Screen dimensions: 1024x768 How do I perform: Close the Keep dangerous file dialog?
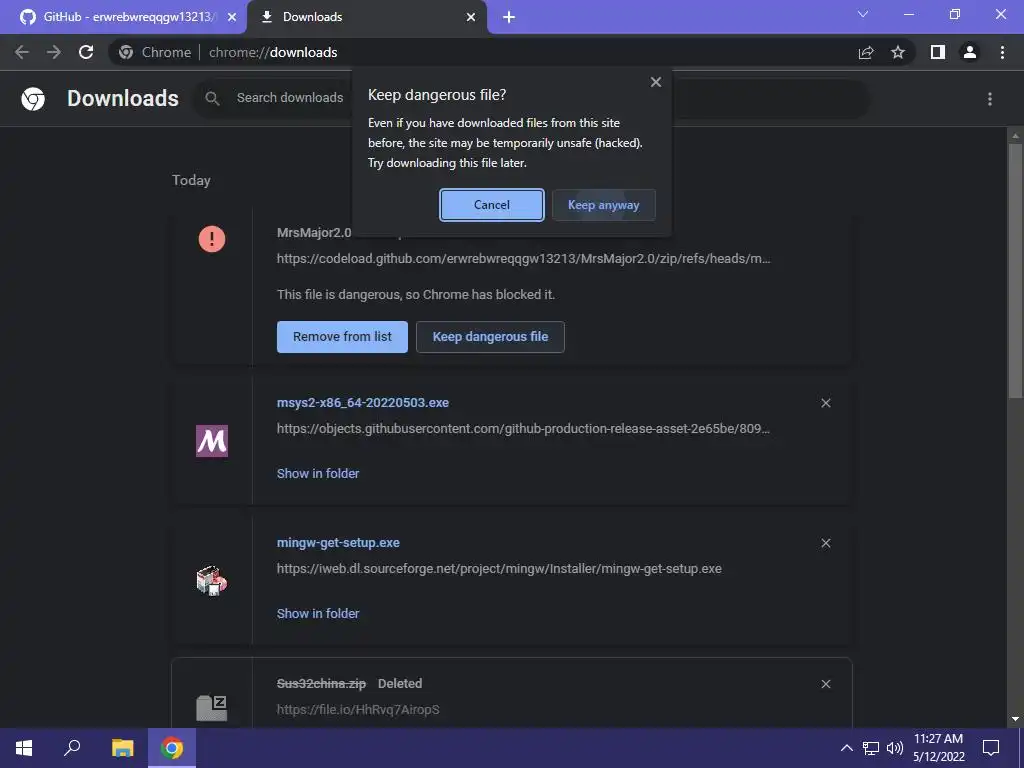point(656,82)
